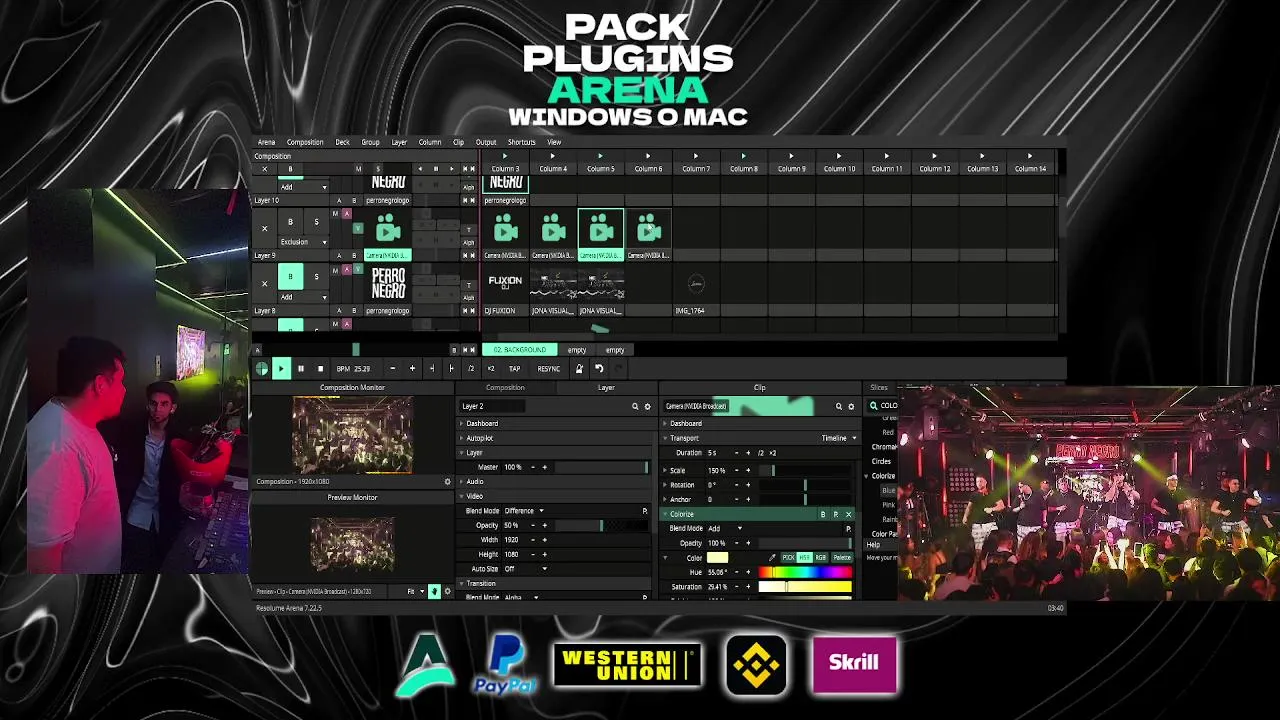Select the highlighted Camera clip in Column 5
The image size is (1280, 720).
tap(601, 230)
